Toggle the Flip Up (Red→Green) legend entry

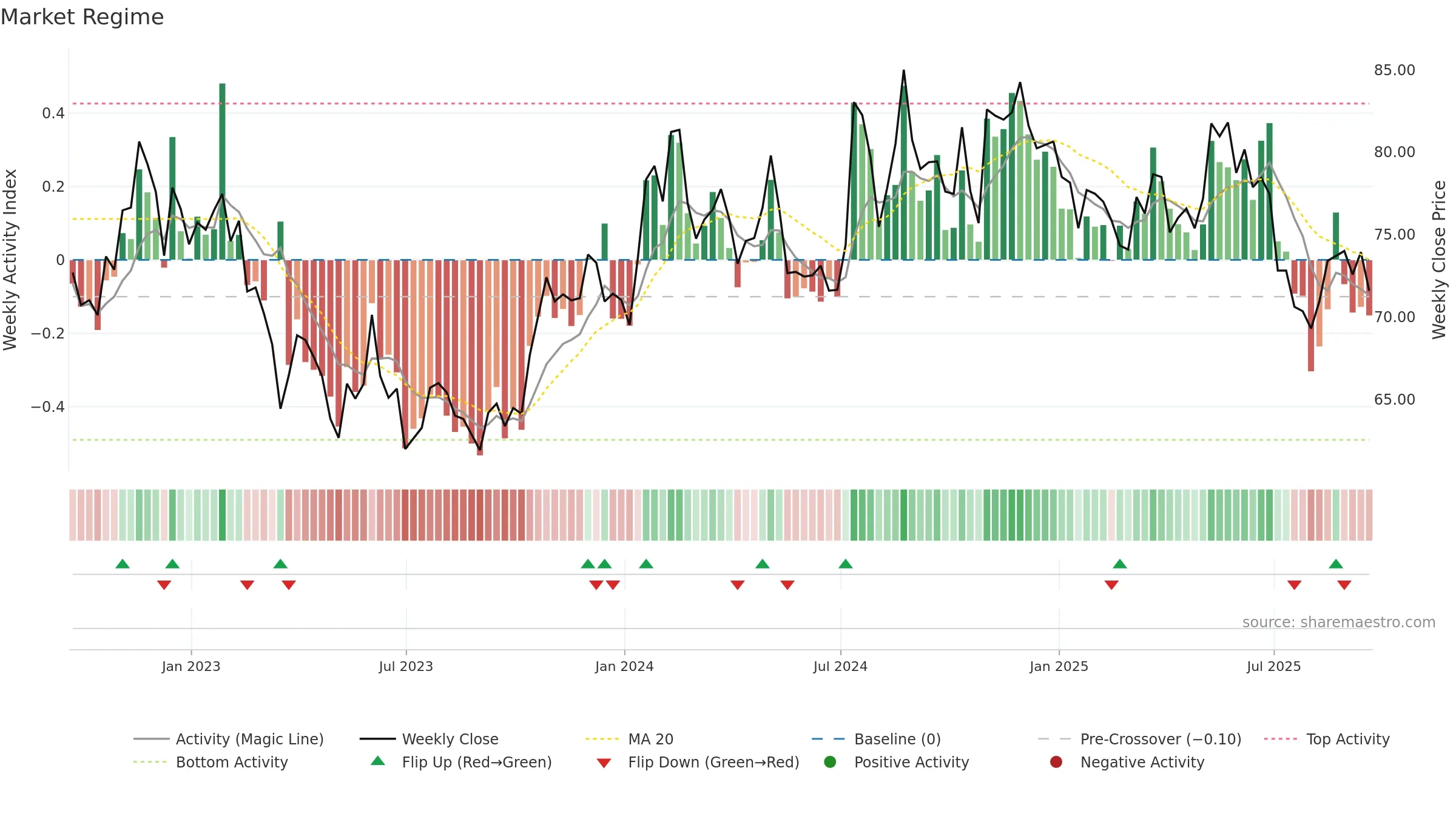(461, 762)
